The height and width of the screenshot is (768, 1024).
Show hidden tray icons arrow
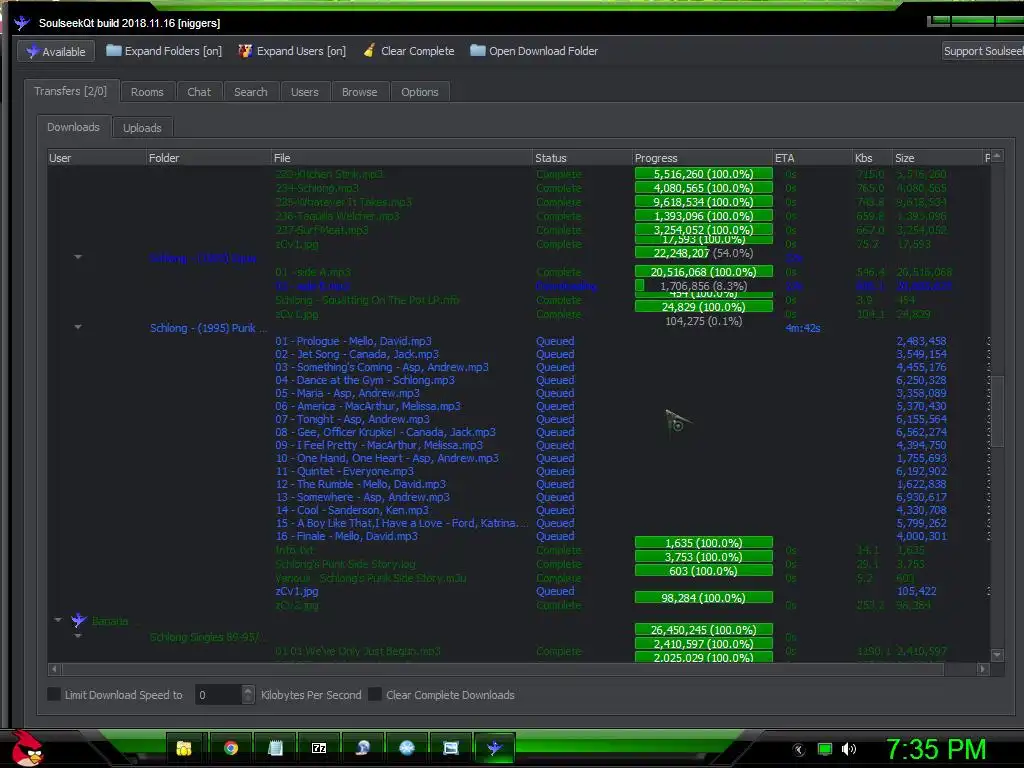pyautogui.click(x=799, y=750)
